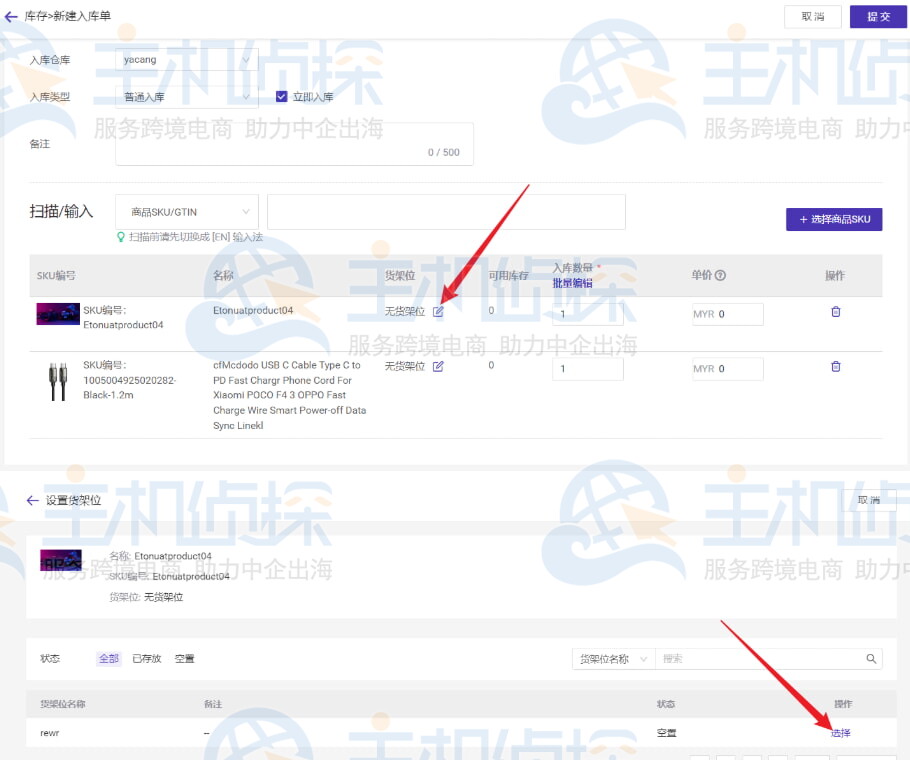This screenshot has height=760, width=910.
Task: Edit shelf location for Etonuatproduct04 row
Action: pyautogui.click(x=438, y=312)
